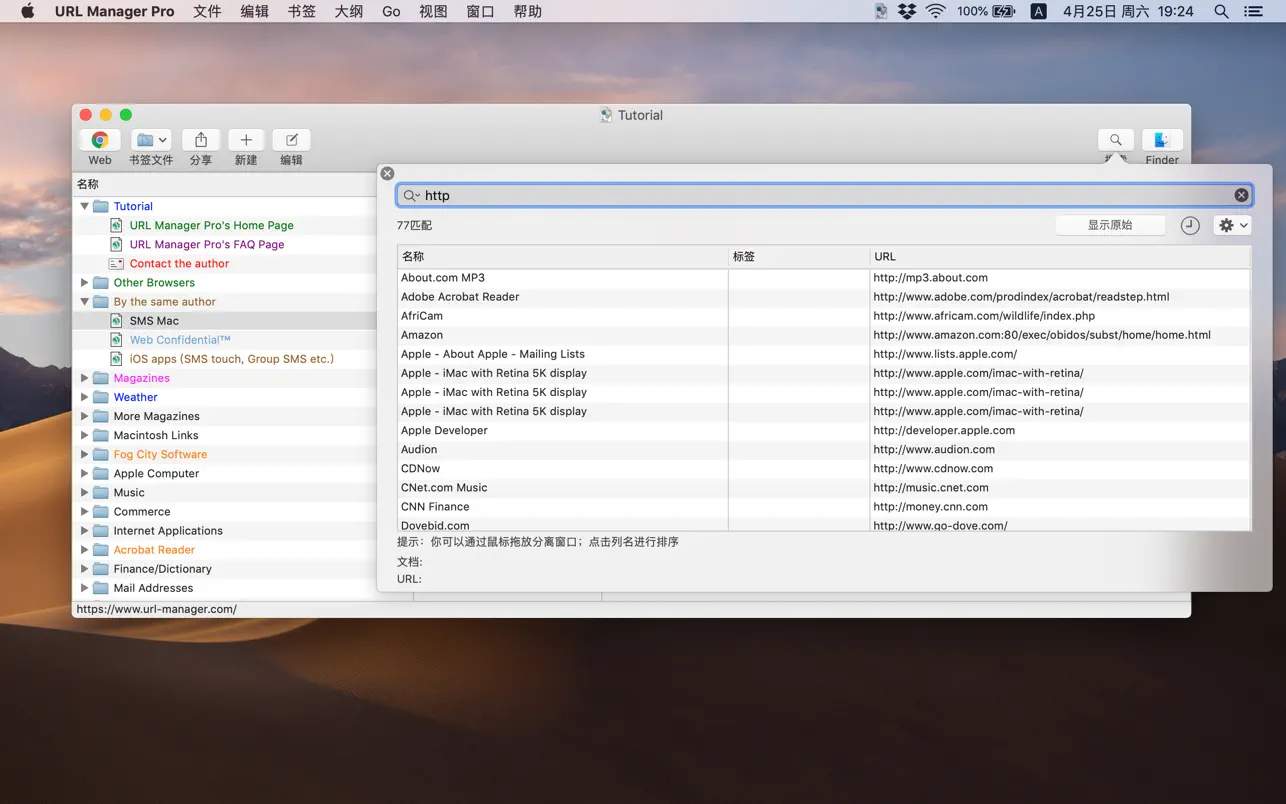Select the CDNow search result
The width and height of the screenshot is (1286, 804).
pos(824,468)
